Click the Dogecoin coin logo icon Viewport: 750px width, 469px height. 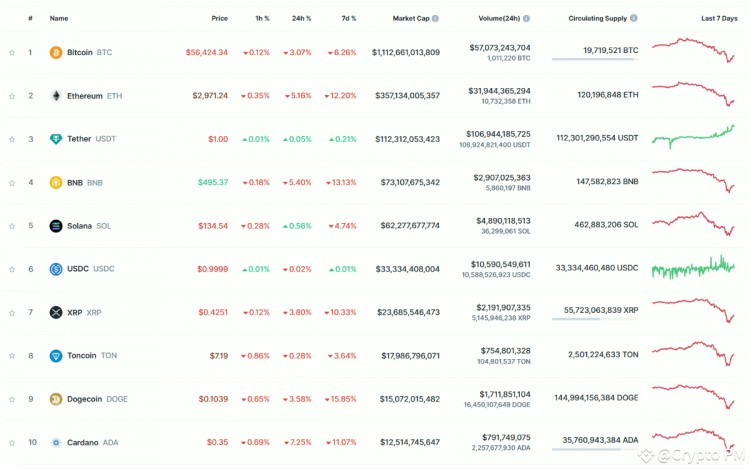click(56, 399)
